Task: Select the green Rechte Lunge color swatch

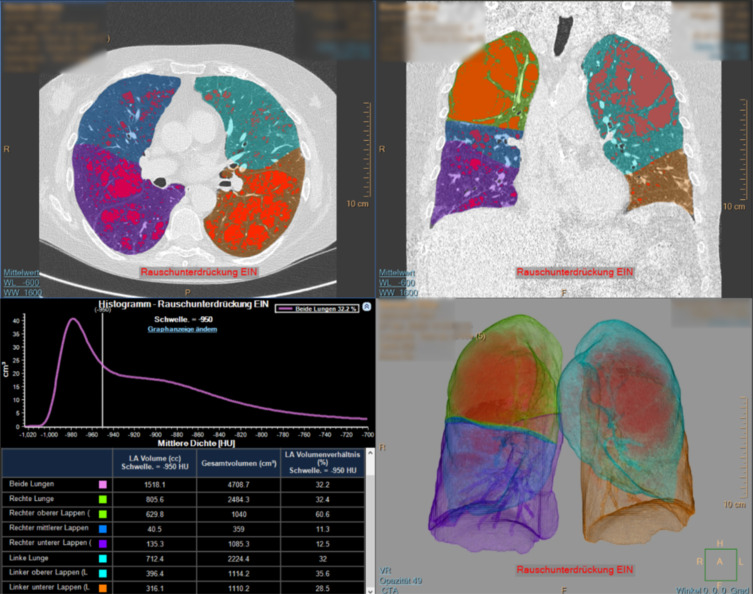Action: click(100, 500)
